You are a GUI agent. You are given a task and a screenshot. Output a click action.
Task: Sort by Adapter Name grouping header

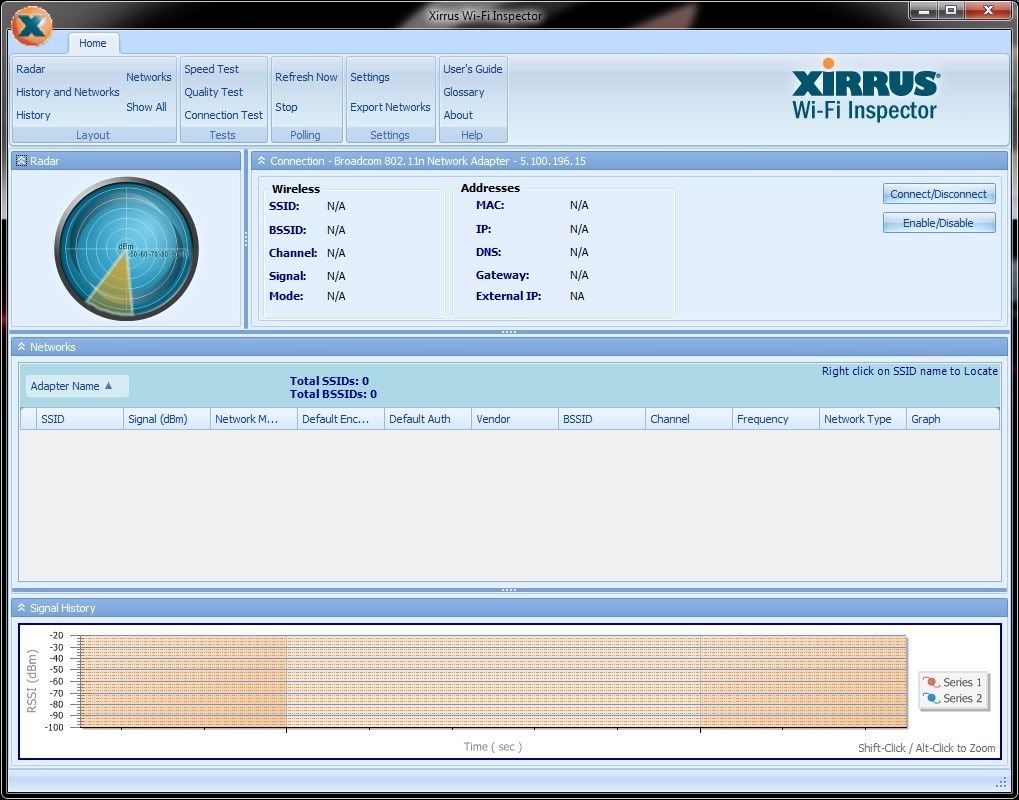pyautogui.click(x=77, y=386)
